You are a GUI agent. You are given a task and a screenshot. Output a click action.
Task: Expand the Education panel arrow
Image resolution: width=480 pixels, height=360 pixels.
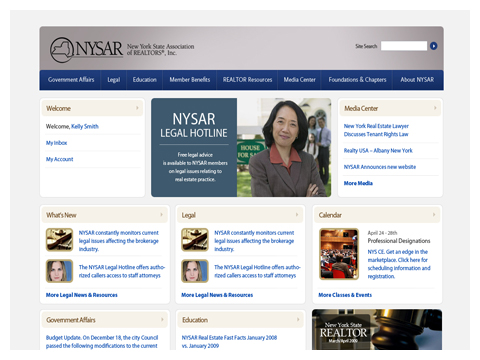pyautogui.click(x=298, y=320)
